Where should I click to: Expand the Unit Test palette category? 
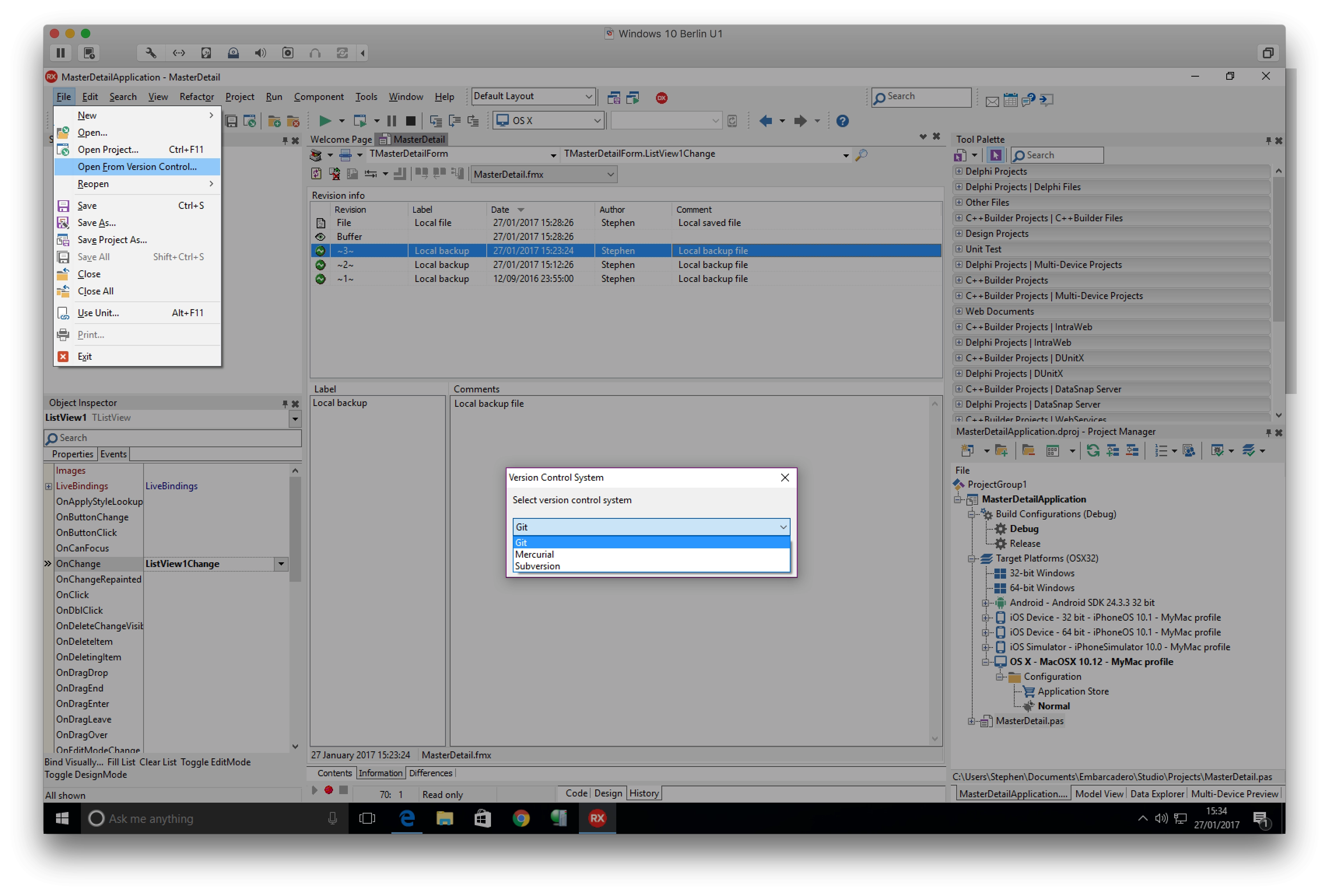point(959,249)
